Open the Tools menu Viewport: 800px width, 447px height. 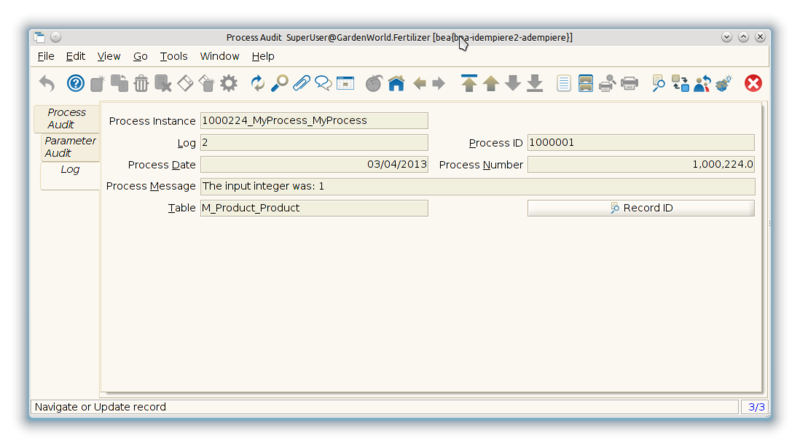(173, 57)
